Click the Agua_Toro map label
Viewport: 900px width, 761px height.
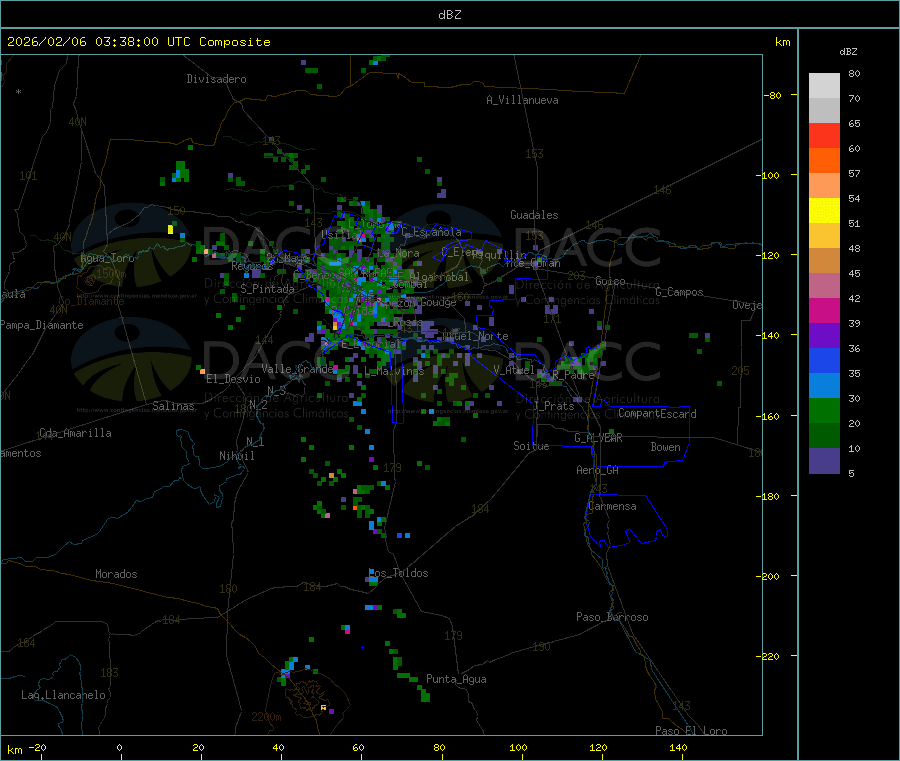point(107,258)
